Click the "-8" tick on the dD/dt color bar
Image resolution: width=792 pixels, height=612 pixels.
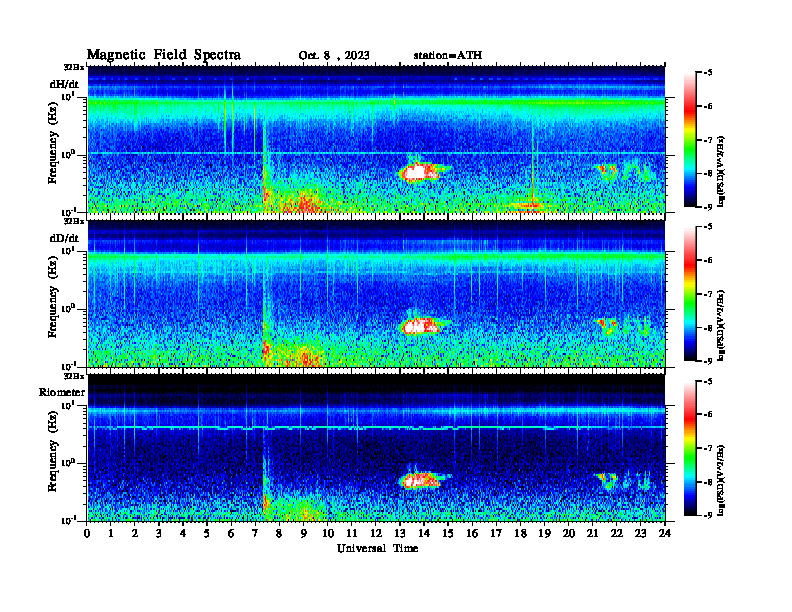(708, 328)
